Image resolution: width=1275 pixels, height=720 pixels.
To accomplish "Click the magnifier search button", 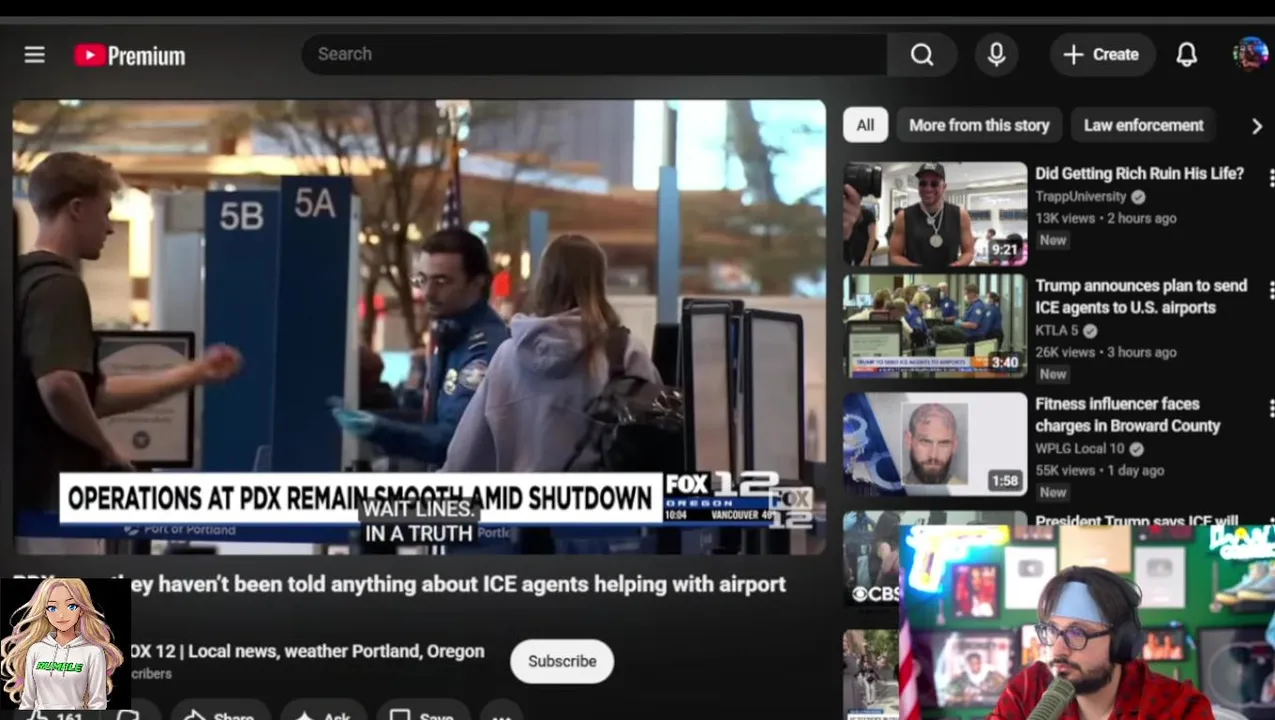I will click(x=922, y=55).
